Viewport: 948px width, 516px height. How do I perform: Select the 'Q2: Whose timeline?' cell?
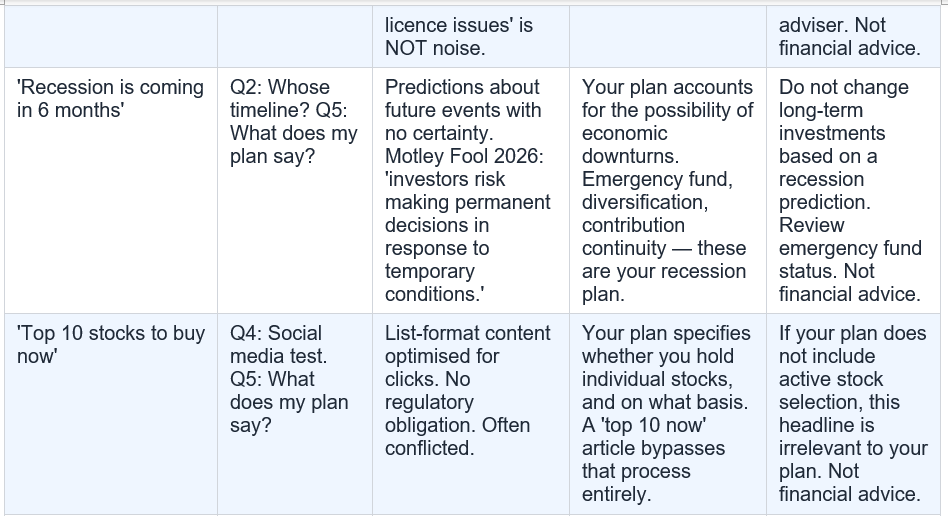click(295, 191)
